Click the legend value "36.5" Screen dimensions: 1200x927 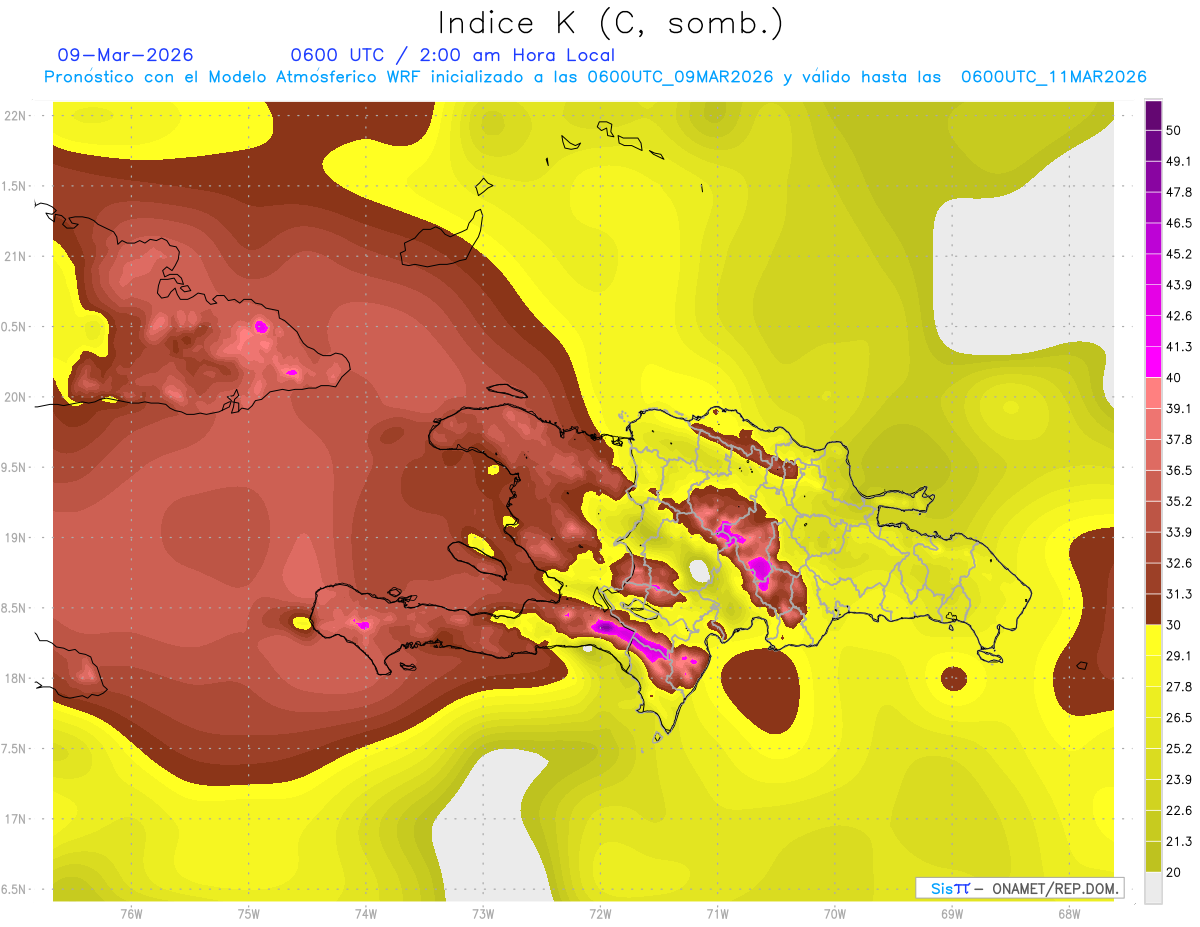[x=1177, y=470]
